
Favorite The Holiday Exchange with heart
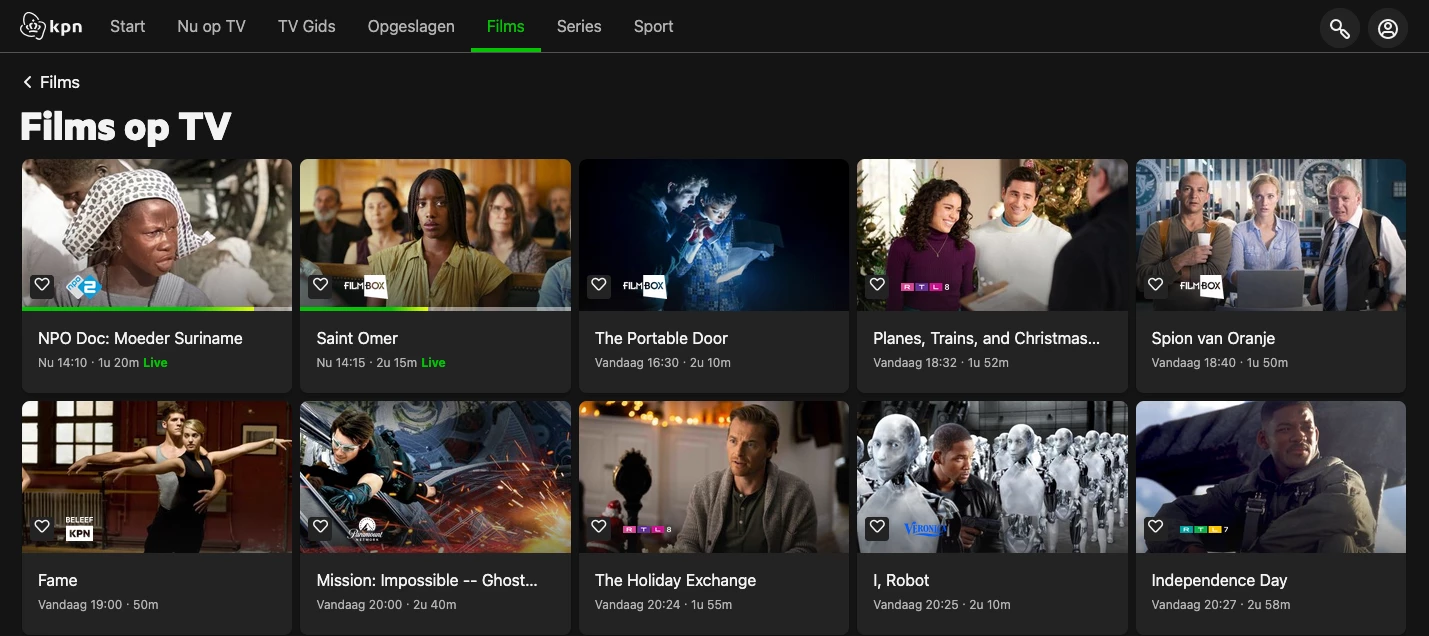[x=599, y=527]
